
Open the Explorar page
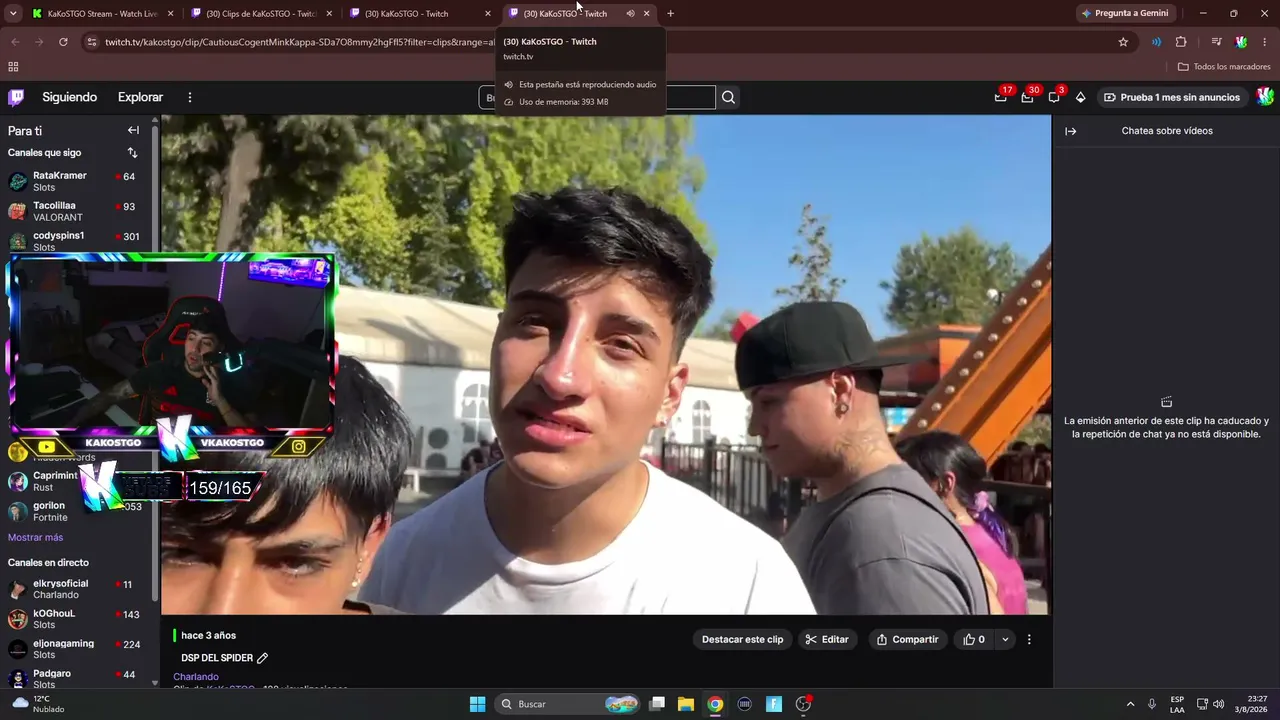pyautogui.click(x=140, y=97)
